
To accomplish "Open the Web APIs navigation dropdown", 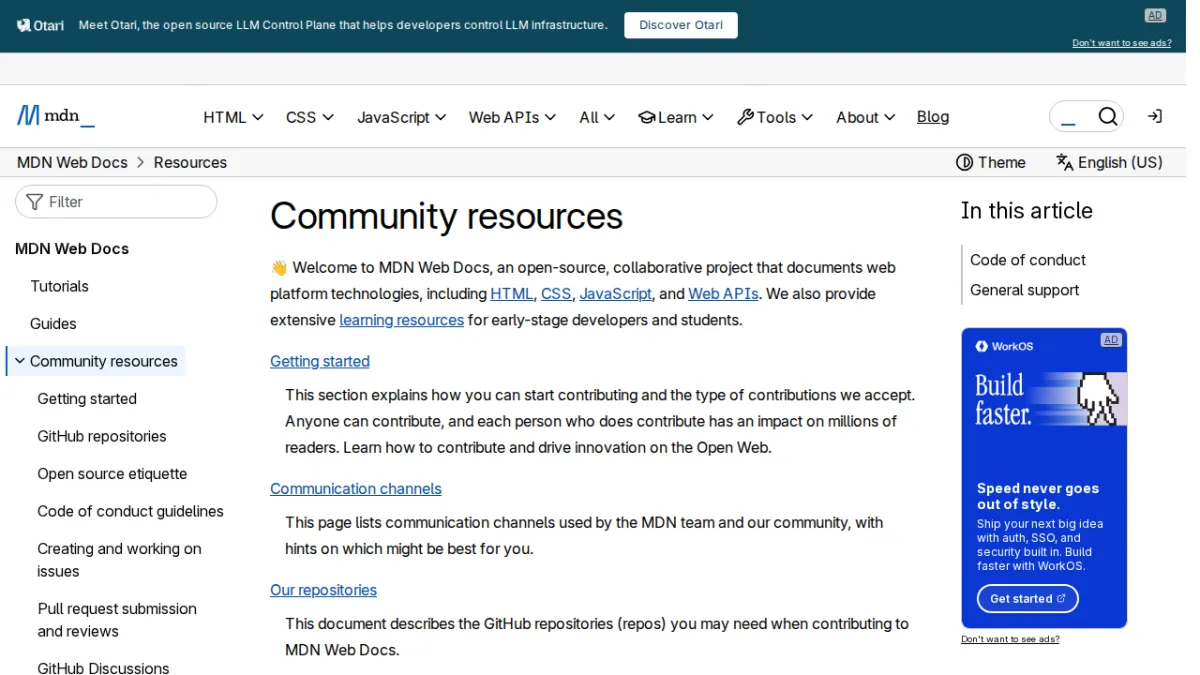I will (512, 117).
